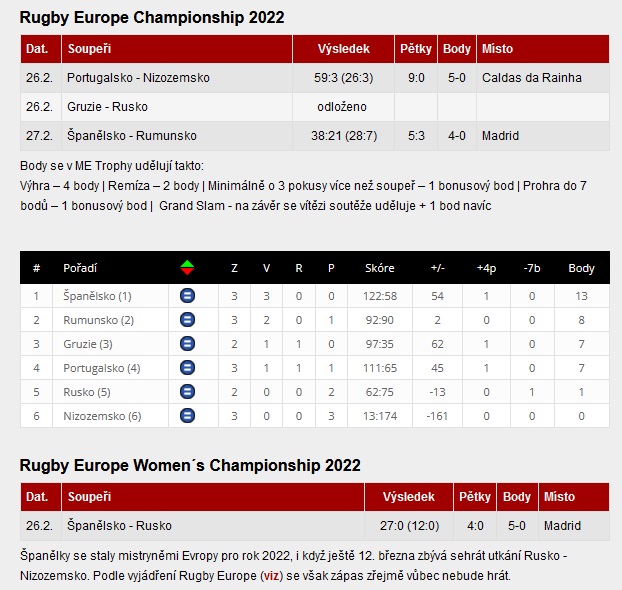Click the blue status icon beside Rumunsko
622x590 pixels.
pos(187,320)
